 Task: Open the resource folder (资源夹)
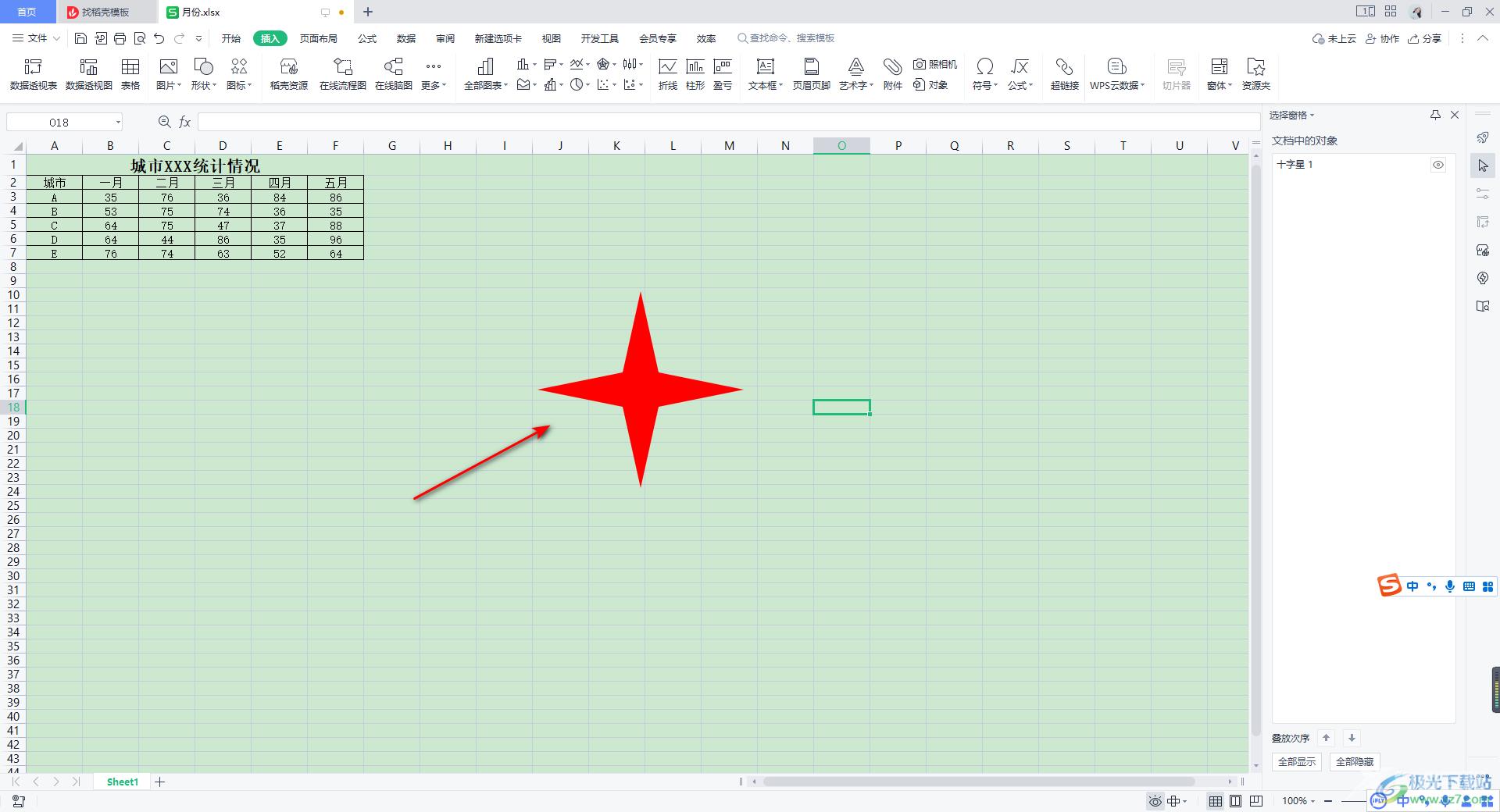pyautogui.click(x=1256, y=74)
